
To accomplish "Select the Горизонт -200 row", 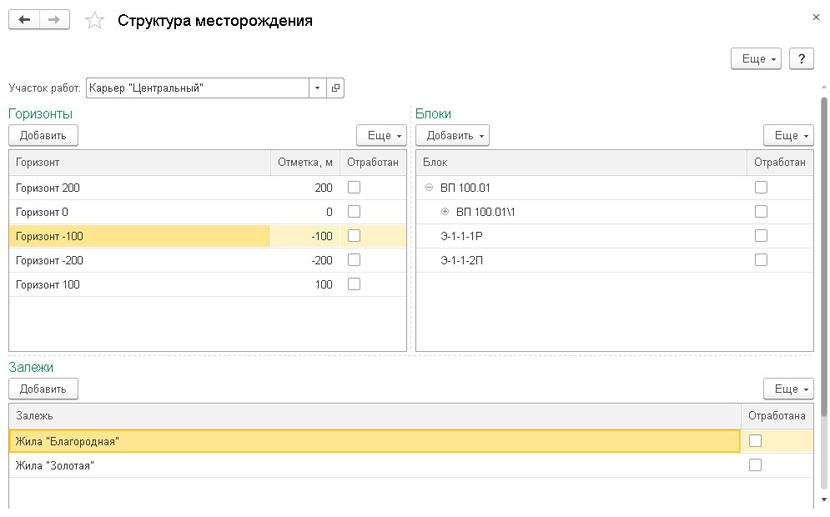I will tap(140, 260).
